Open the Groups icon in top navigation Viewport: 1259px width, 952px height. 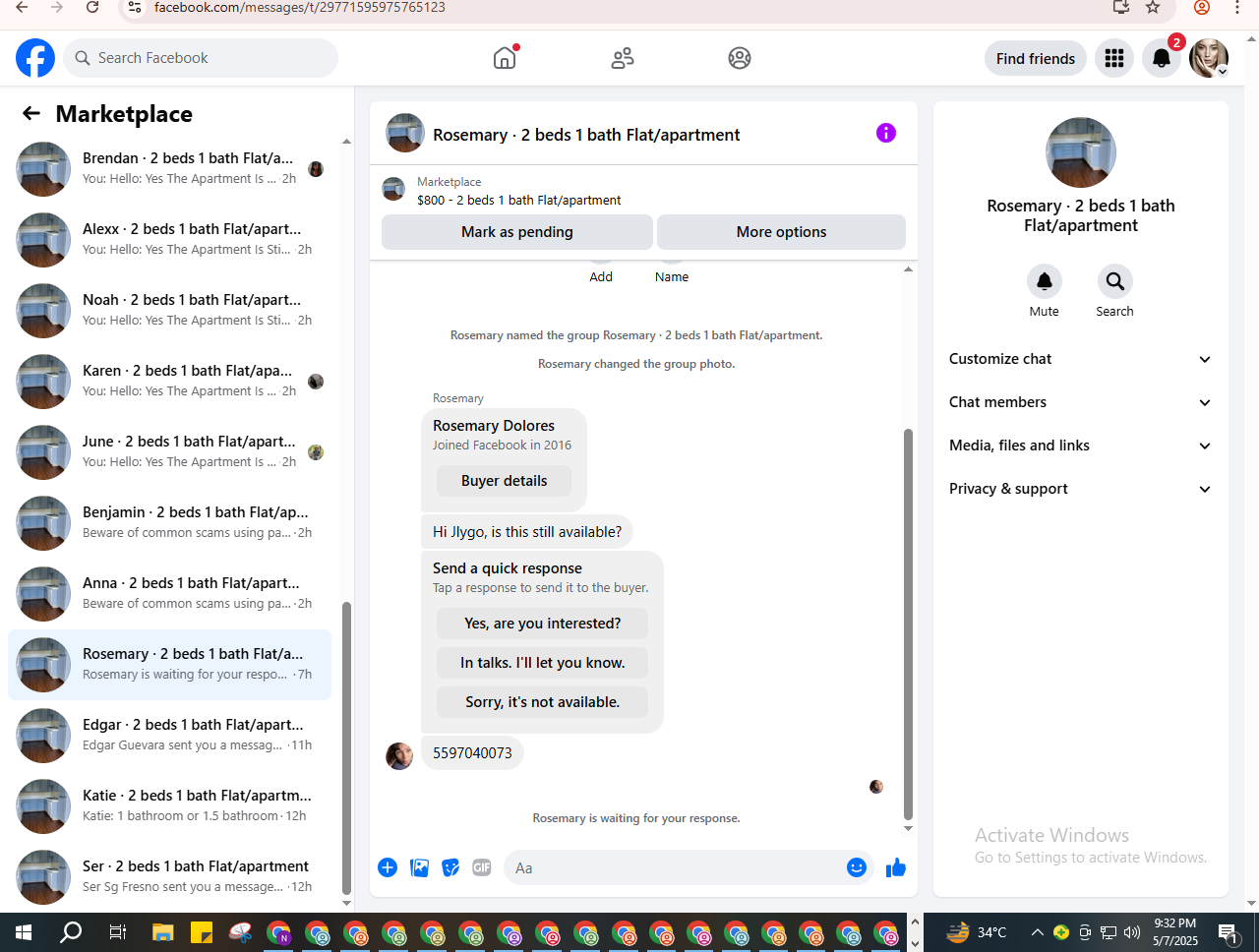click(x=740, y=58)
